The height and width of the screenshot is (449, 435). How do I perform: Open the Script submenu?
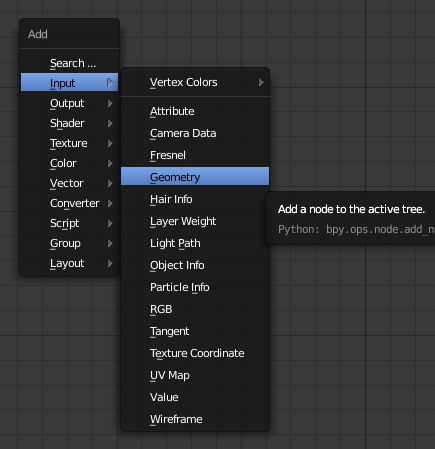[69, 223]
